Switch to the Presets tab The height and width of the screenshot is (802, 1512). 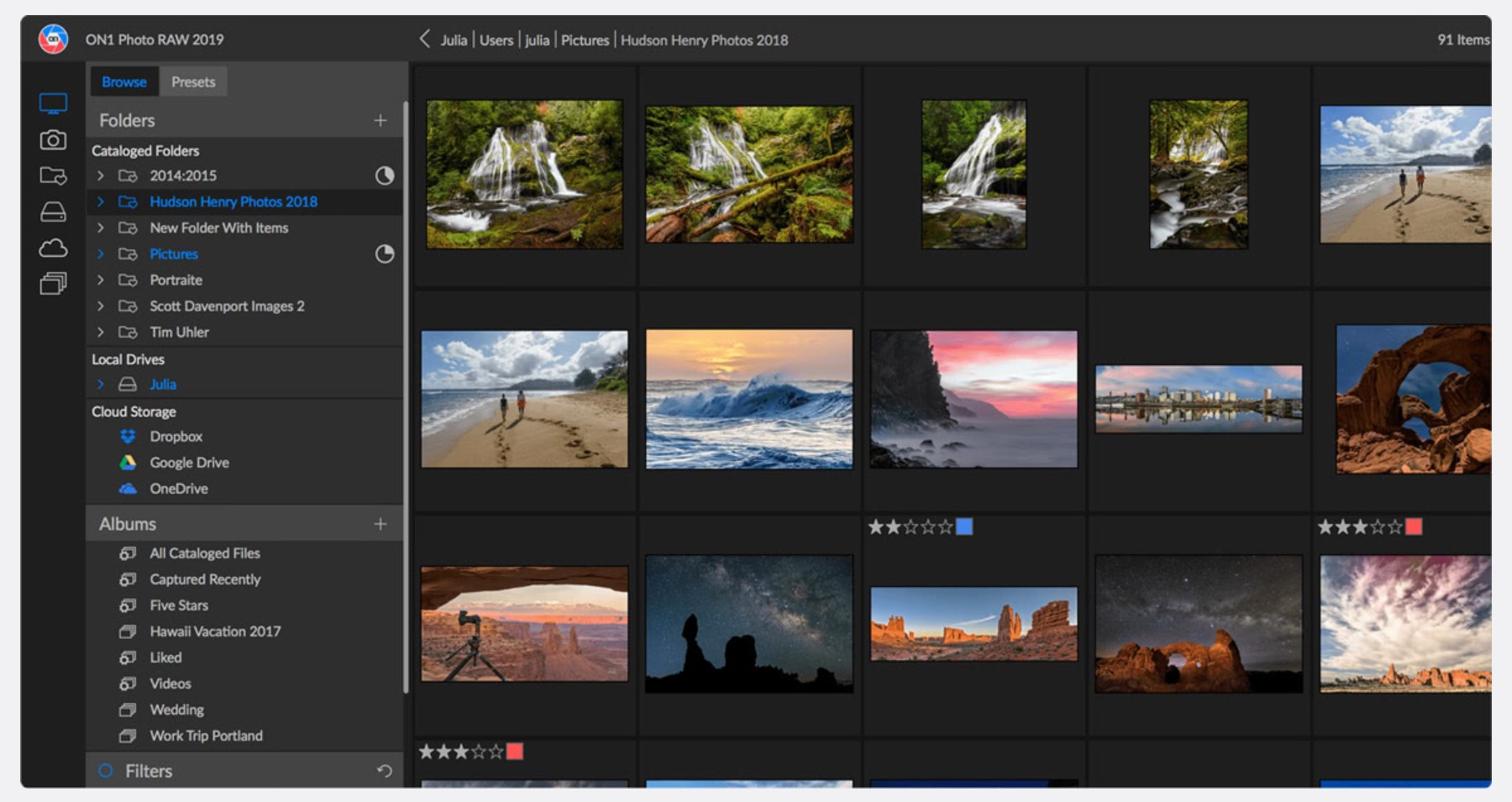[193, 81]
